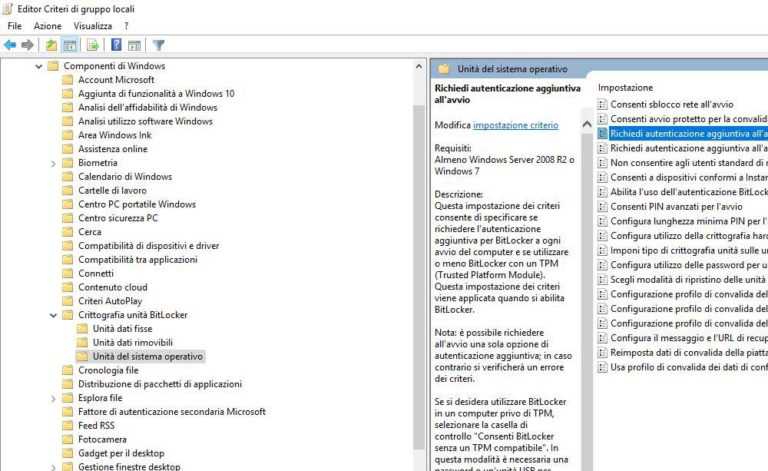The image size is (768, 471).
Task: Select Analisi utilizzo software Windows folder
Action: pyautogui.click(x=145, y=121)
